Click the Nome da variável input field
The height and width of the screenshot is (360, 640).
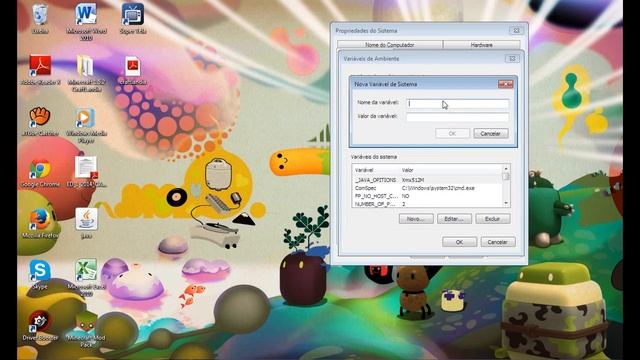click(x=458, y=104)
